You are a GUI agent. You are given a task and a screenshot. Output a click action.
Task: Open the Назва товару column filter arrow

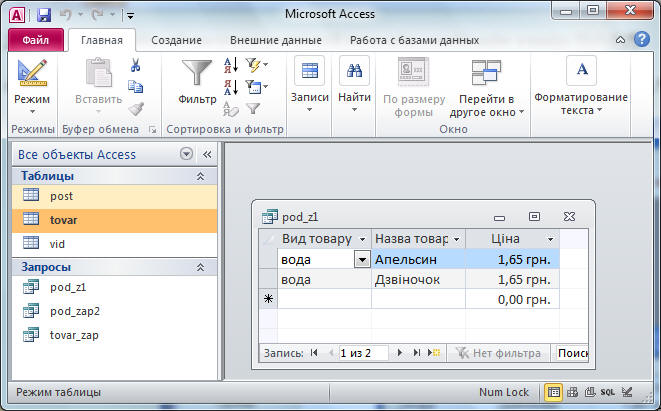coord(457,239)
